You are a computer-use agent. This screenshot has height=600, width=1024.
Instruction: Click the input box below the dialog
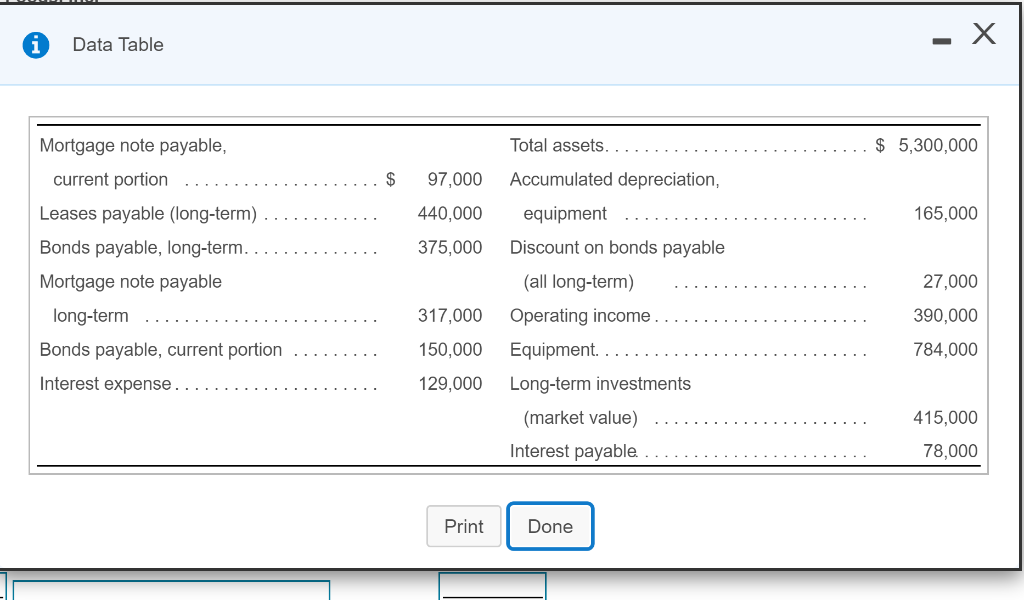coord(492,589)
